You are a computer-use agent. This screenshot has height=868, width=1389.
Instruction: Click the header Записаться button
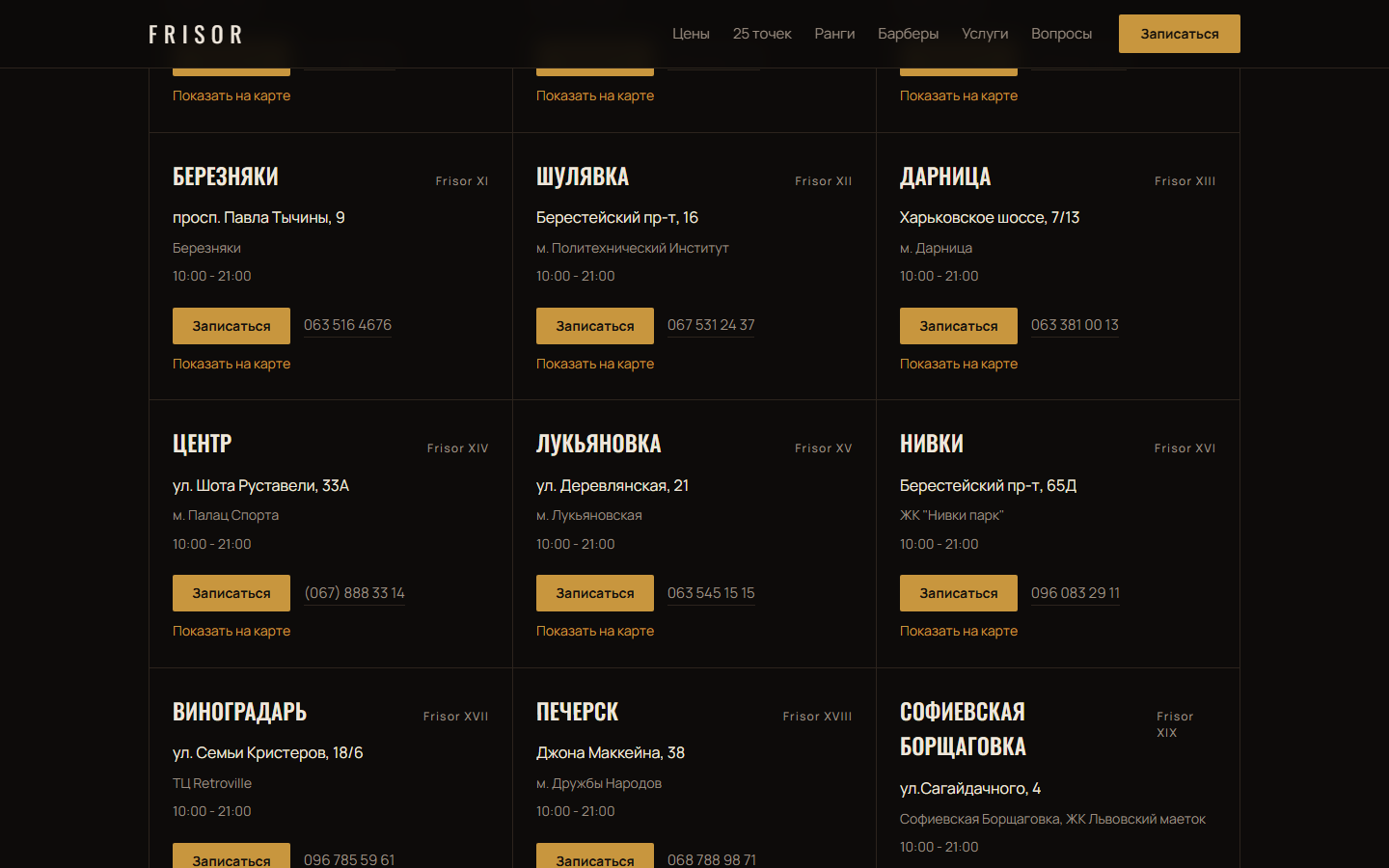pyautogui.click(x=1180, y=34)
